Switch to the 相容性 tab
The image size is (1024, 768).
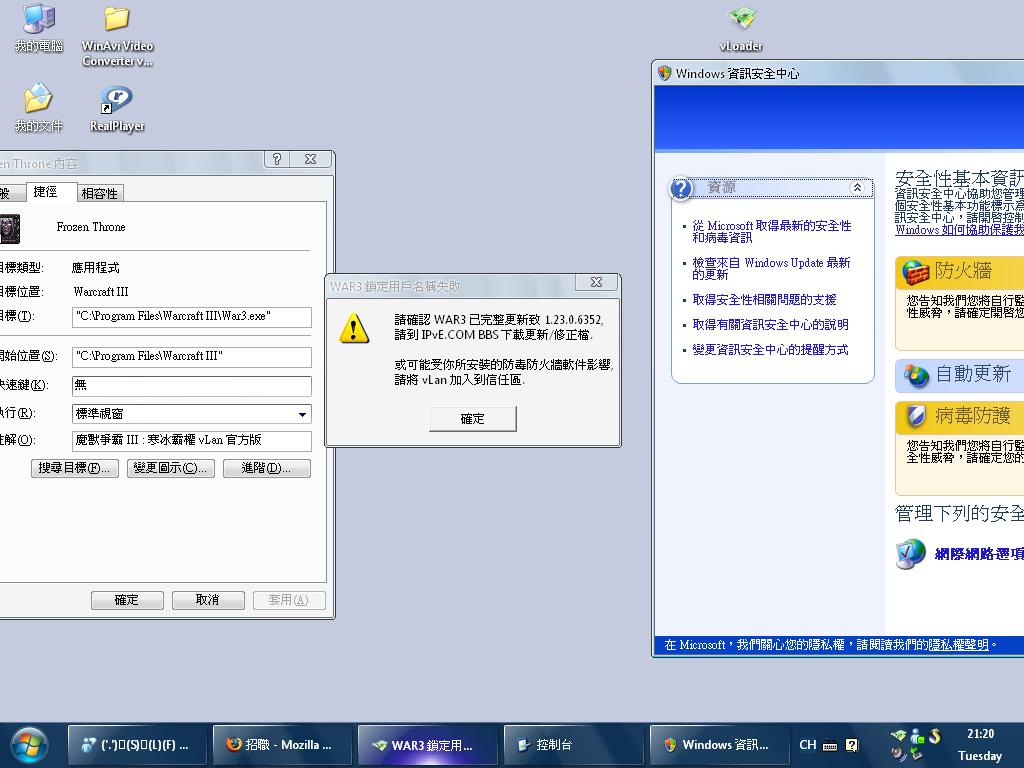coord(100,193)
